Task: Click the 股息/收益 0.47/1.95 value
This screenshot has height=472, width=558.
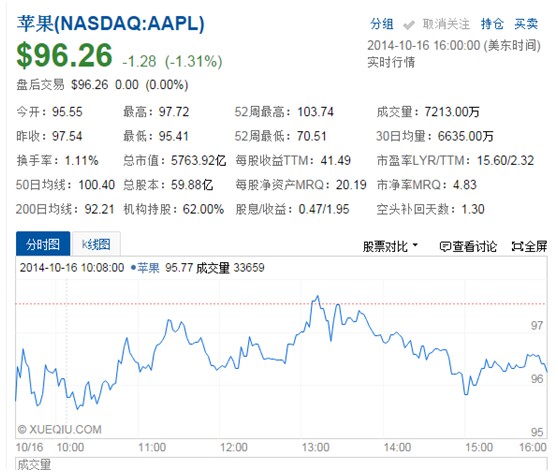Action: [x=324, y=209]
